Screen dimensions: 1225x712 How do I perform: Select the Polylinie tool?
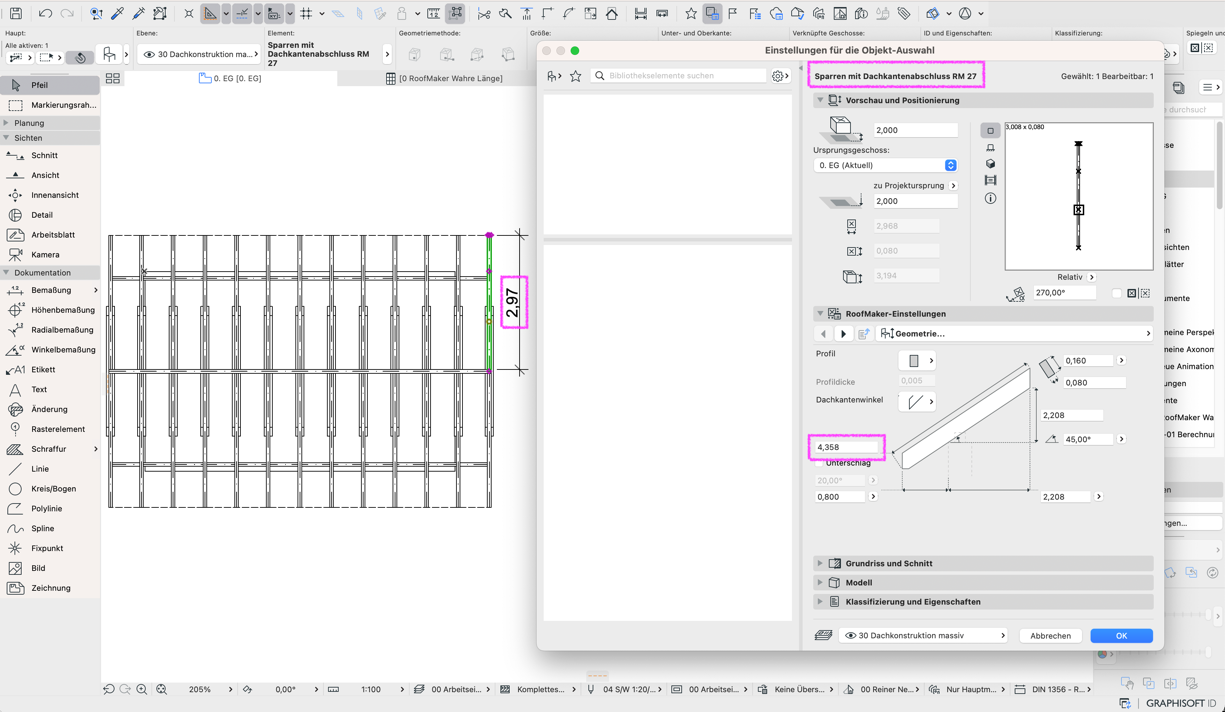coord(50,509)
